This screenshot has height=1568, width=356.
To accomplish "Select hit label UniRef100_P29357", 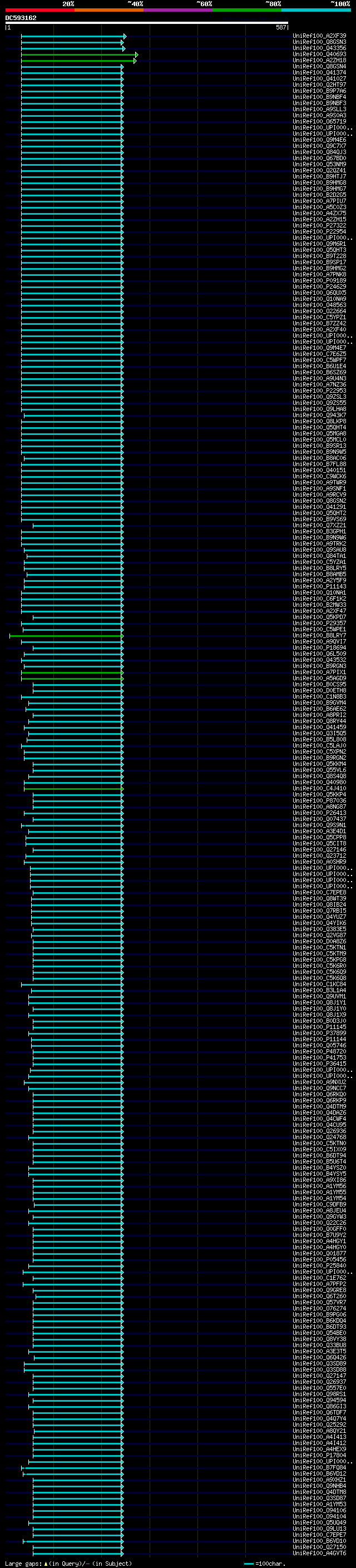I will pos(319,624).
